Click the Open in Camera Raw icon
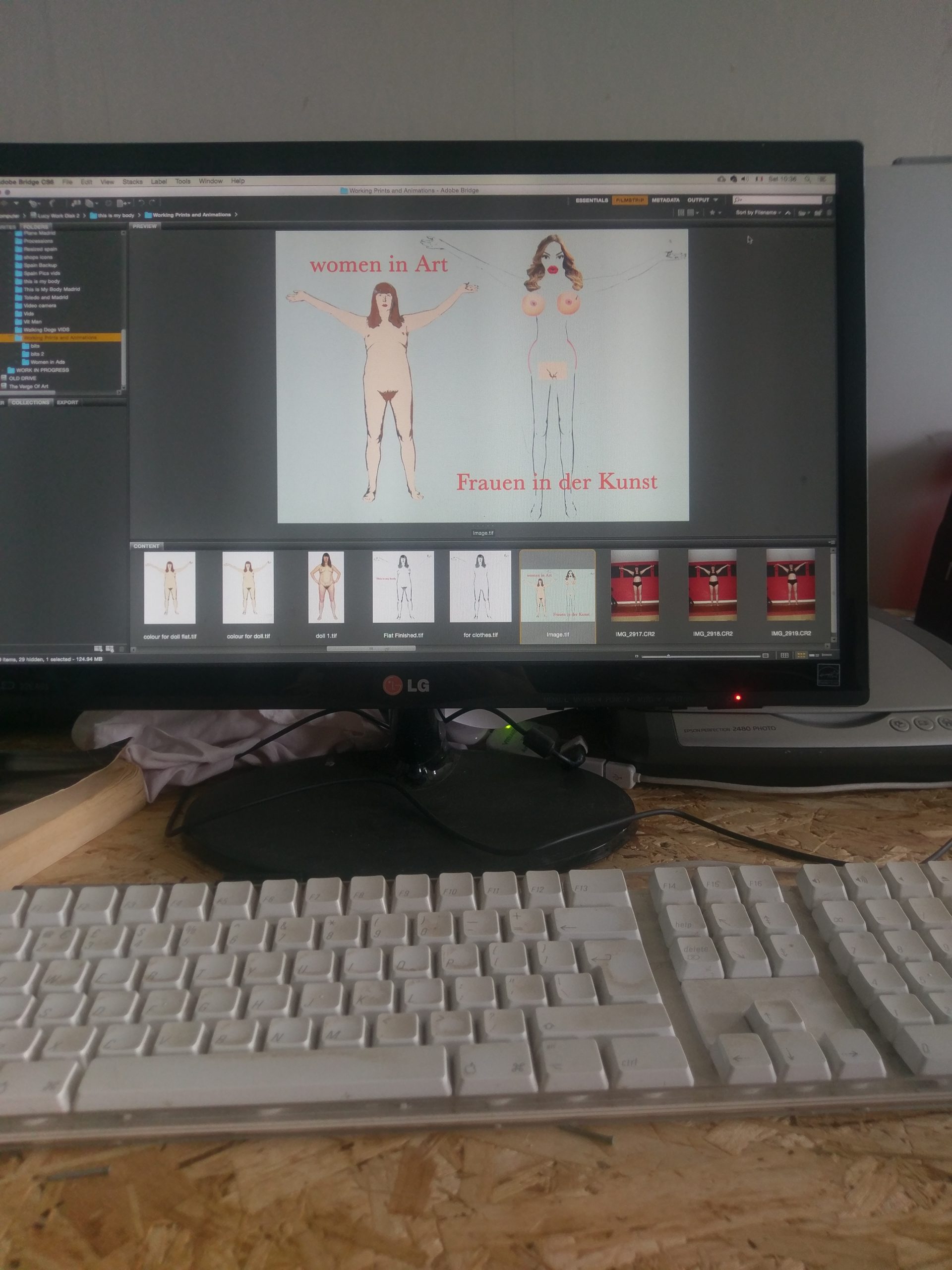Image resolution: width=952 pixels, height=1270 pixels. pyautogui.click(x=108, y=203)
